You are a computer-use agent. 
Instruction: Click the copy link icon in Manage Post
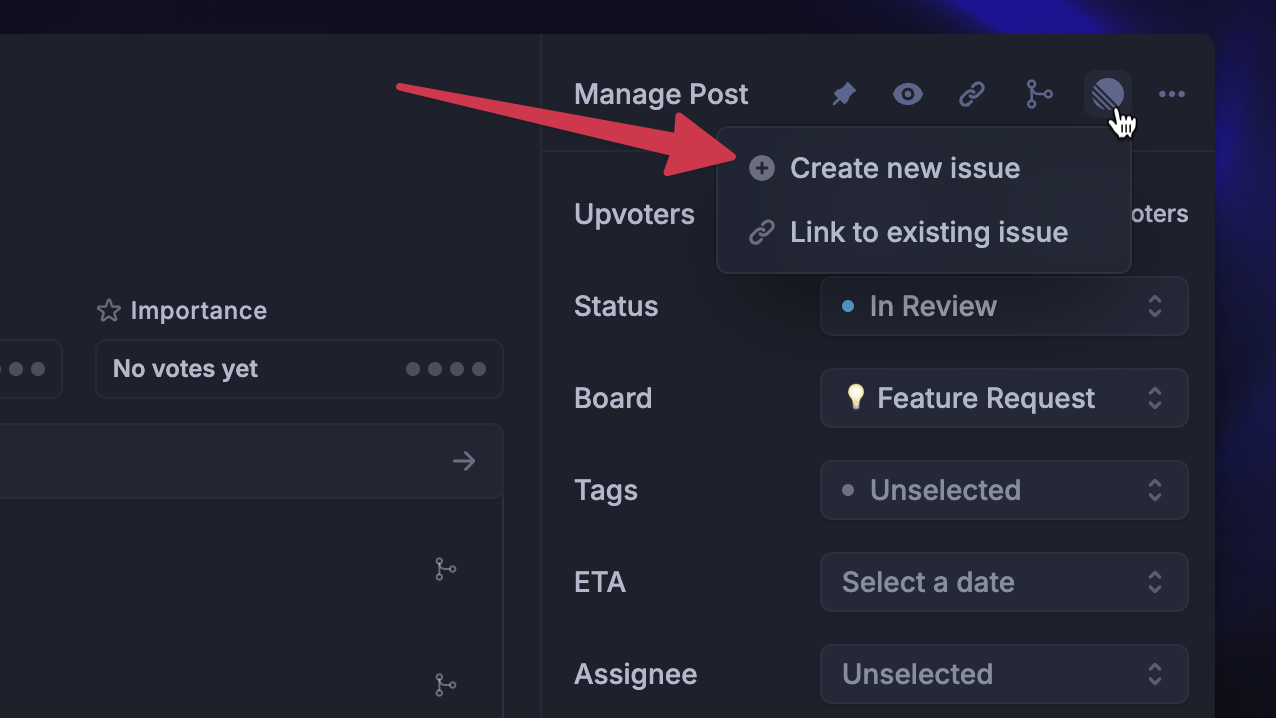(x=972, y=93)
